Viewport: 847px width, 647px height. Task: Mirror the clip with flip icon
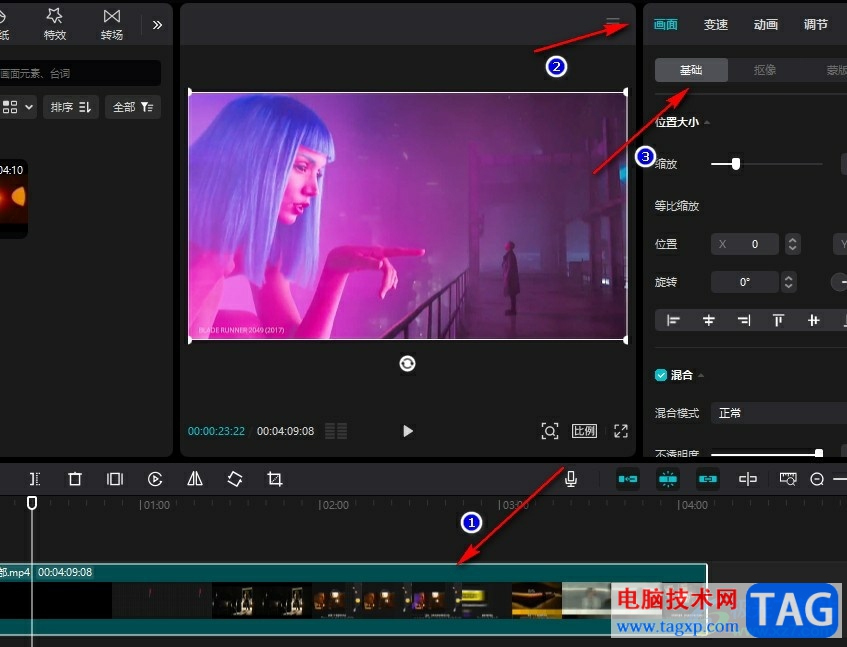coord(194,479)
